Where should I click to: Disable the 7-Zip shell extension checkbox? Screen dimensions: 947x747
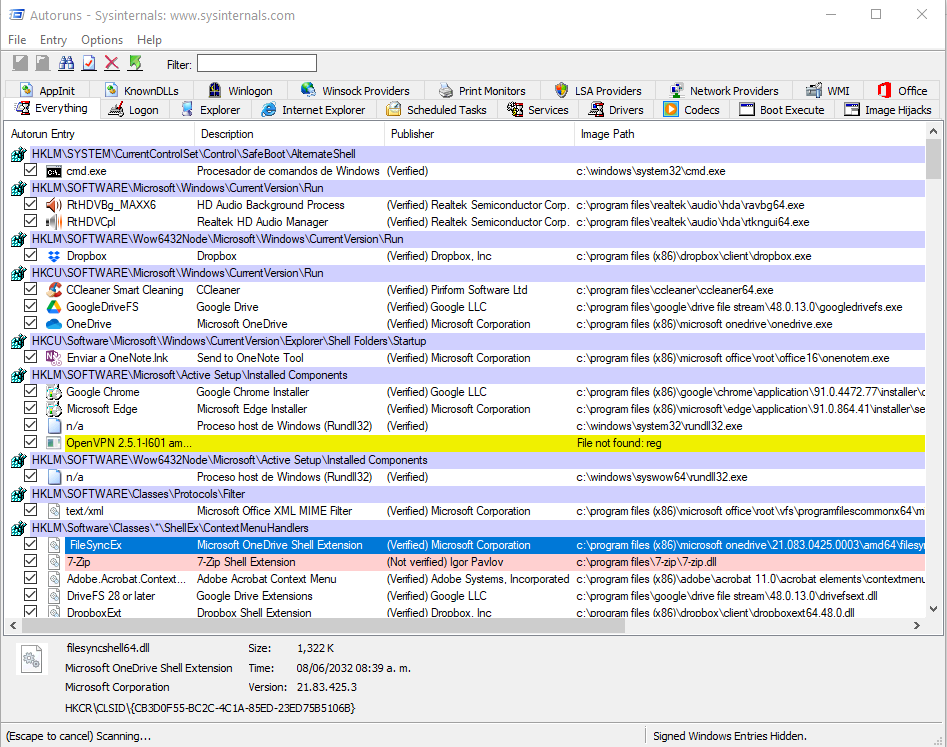(31, 562)
